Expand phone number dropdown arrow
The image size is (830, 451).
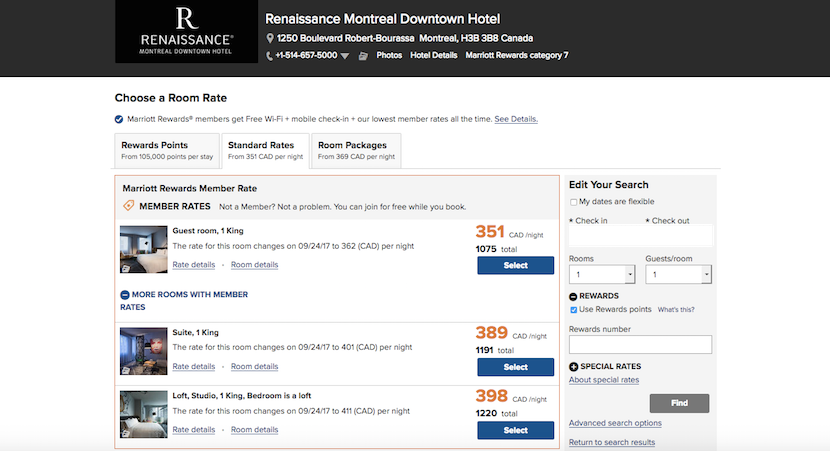[x=345, y=56]
